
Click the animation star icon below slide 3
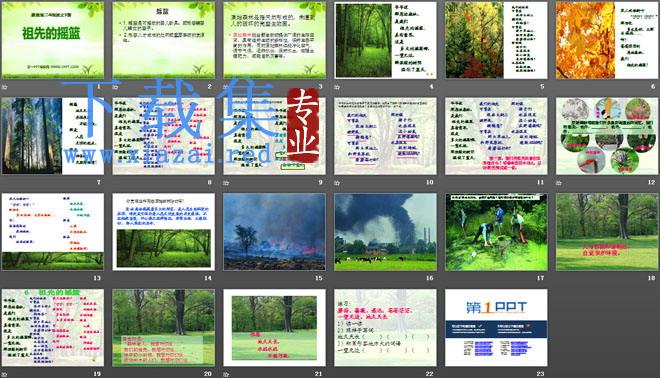point(227,87)
